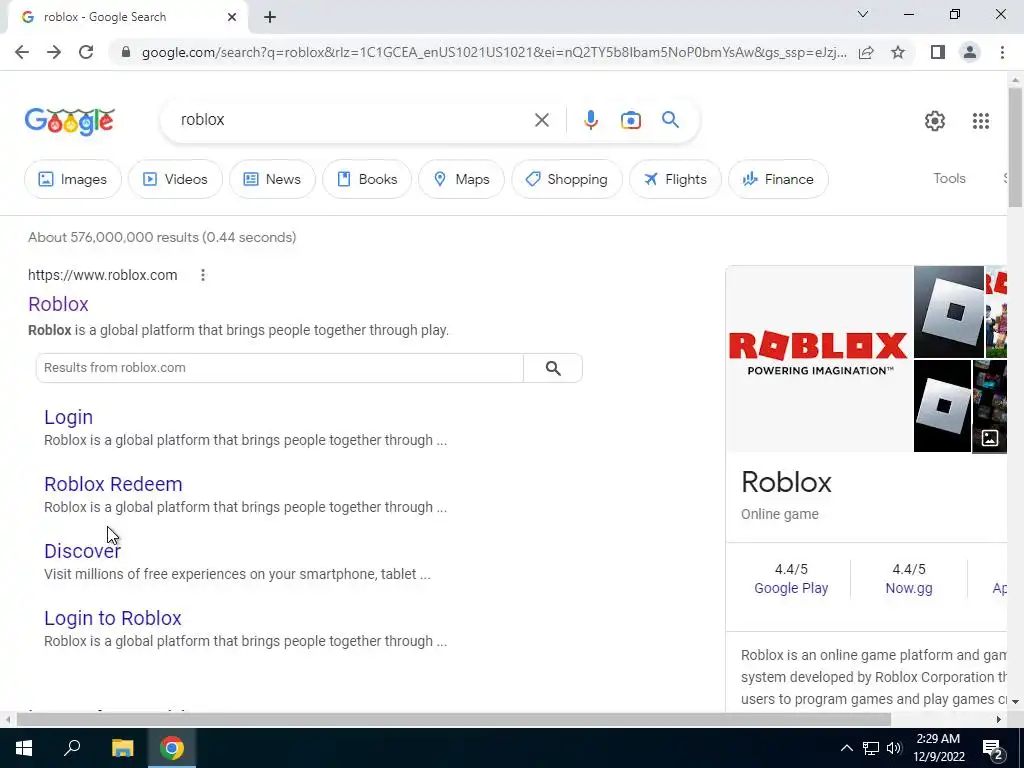Switch to Maps results

coord(461,179)
